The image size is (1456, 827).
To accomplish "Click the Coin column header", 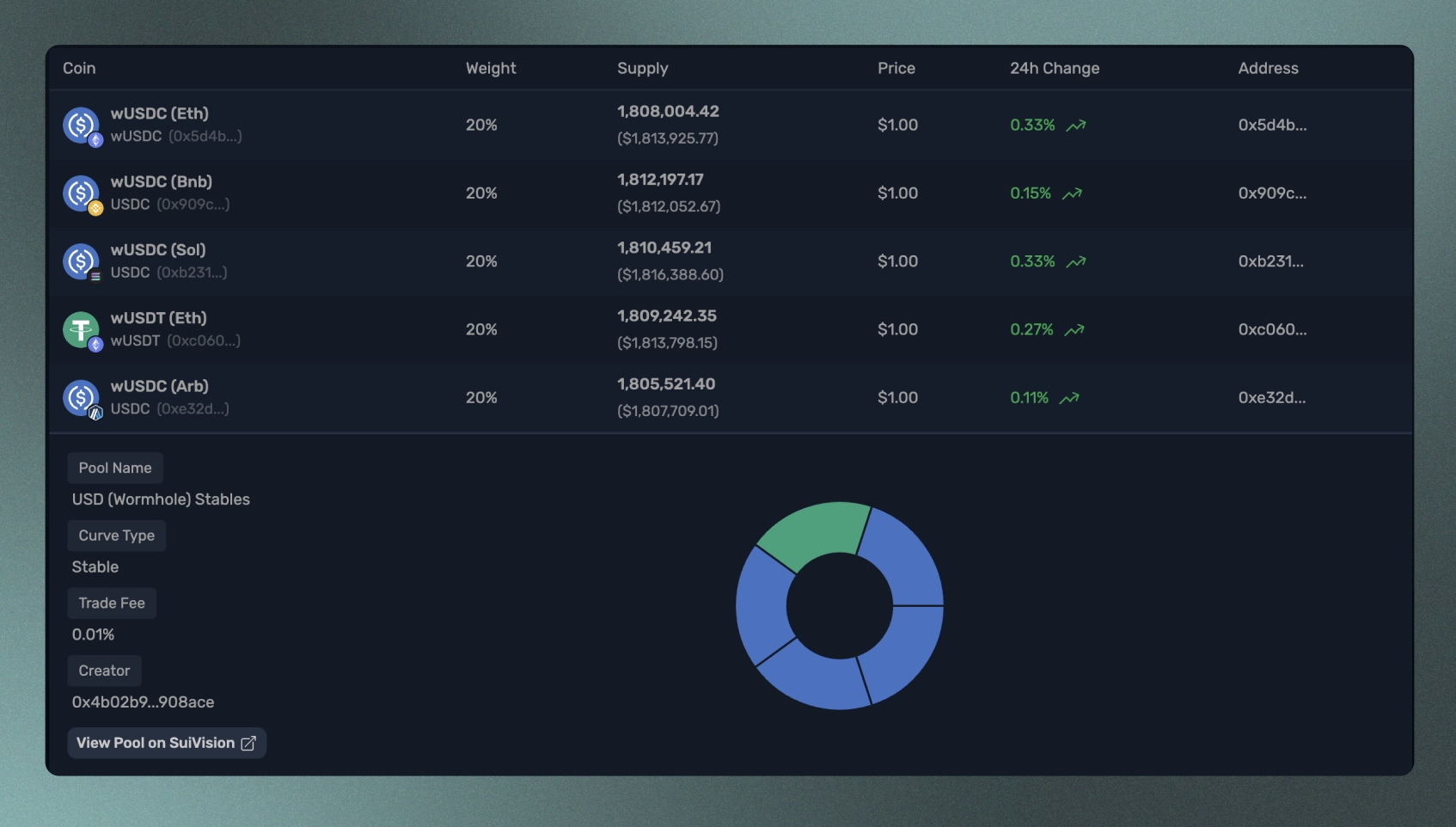I will point(79,69).
